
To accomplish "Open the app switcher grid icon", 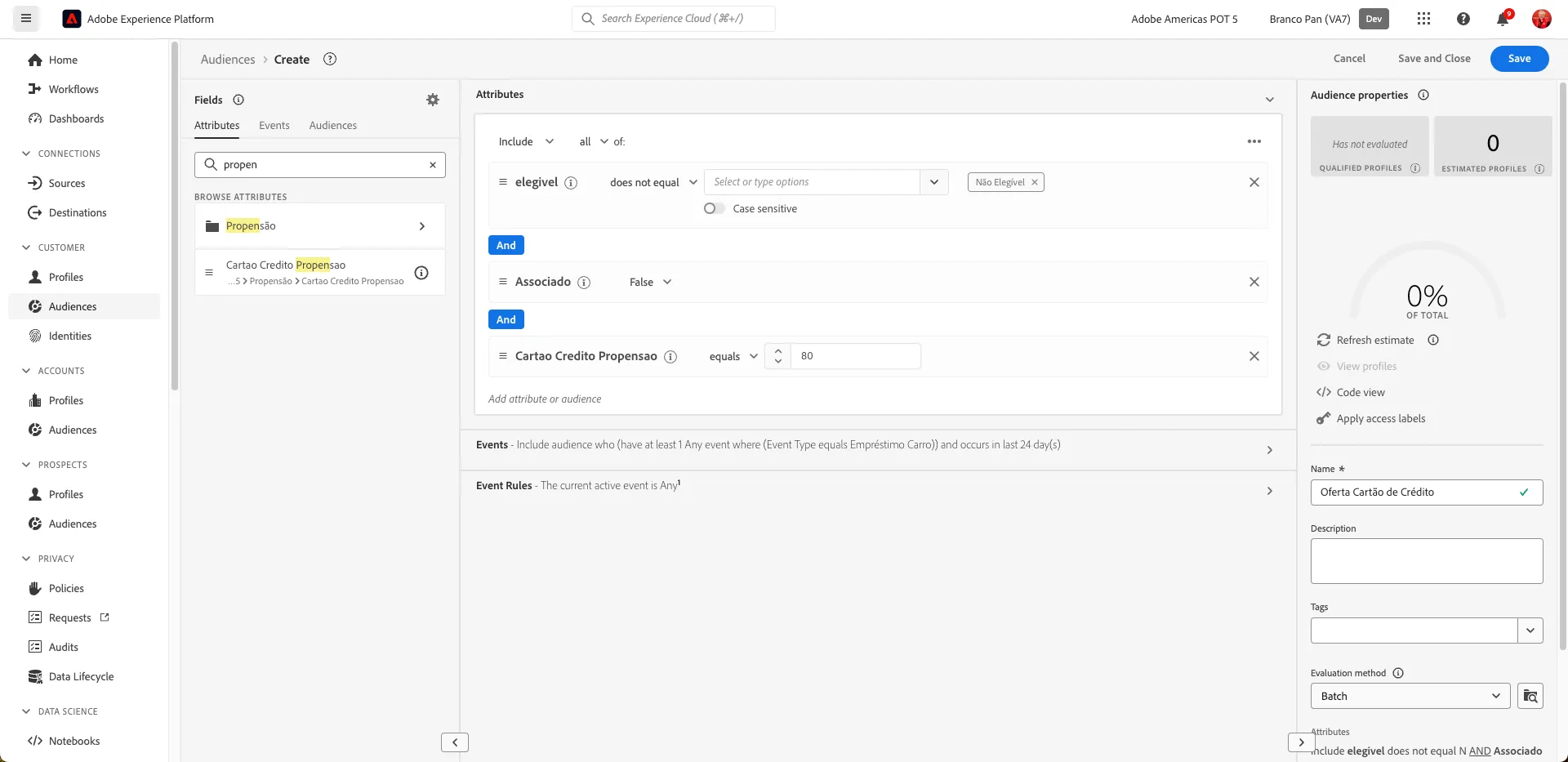I will click(1424, 19).
